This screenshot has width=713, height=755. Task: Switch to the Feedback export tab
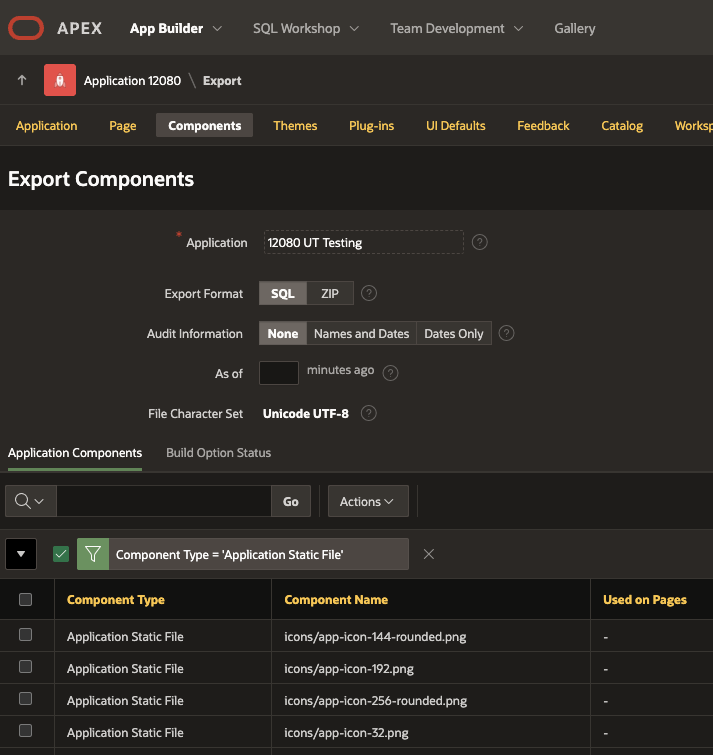point(543,126)
